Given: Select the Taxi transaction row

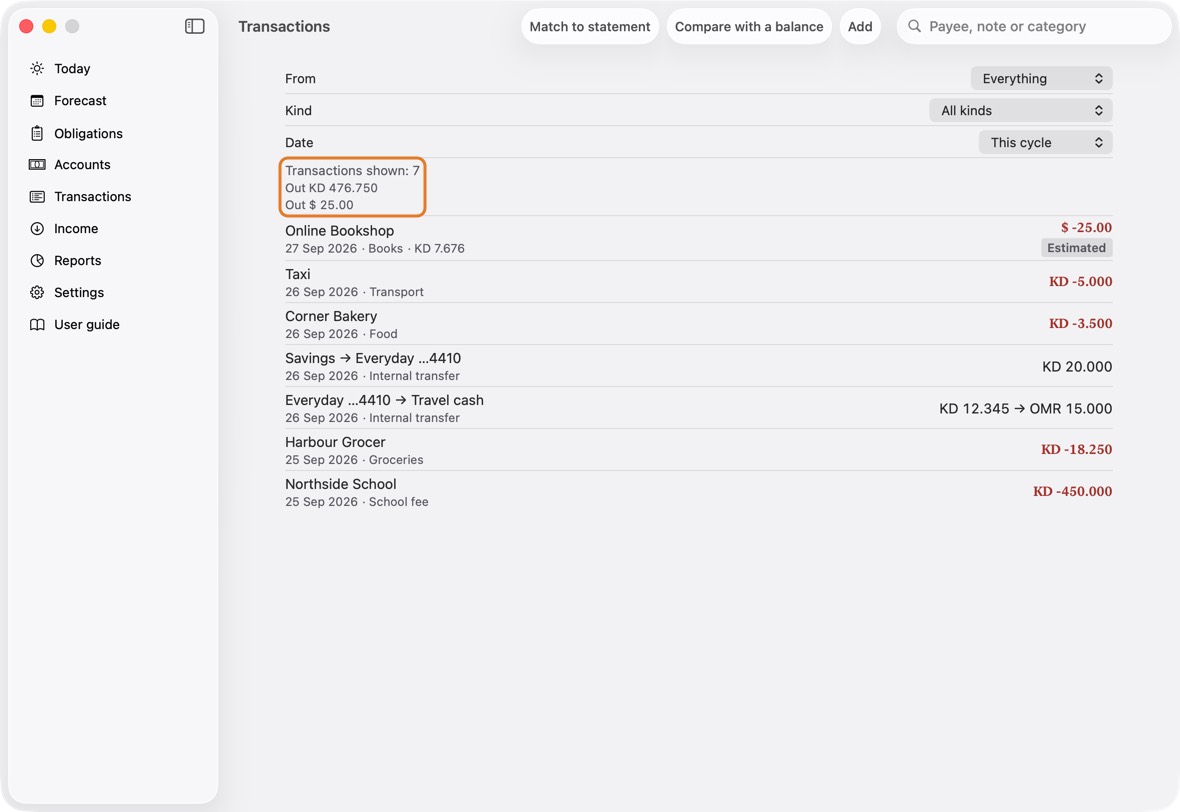Looking at the screenshot, I should [698, 282].
